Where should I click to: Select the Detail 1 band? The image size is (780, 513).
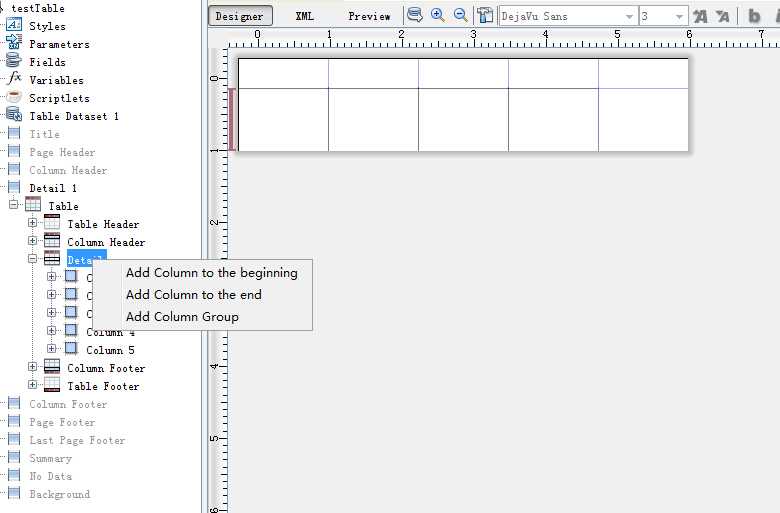pyautogui.click(x=53, y=188)
